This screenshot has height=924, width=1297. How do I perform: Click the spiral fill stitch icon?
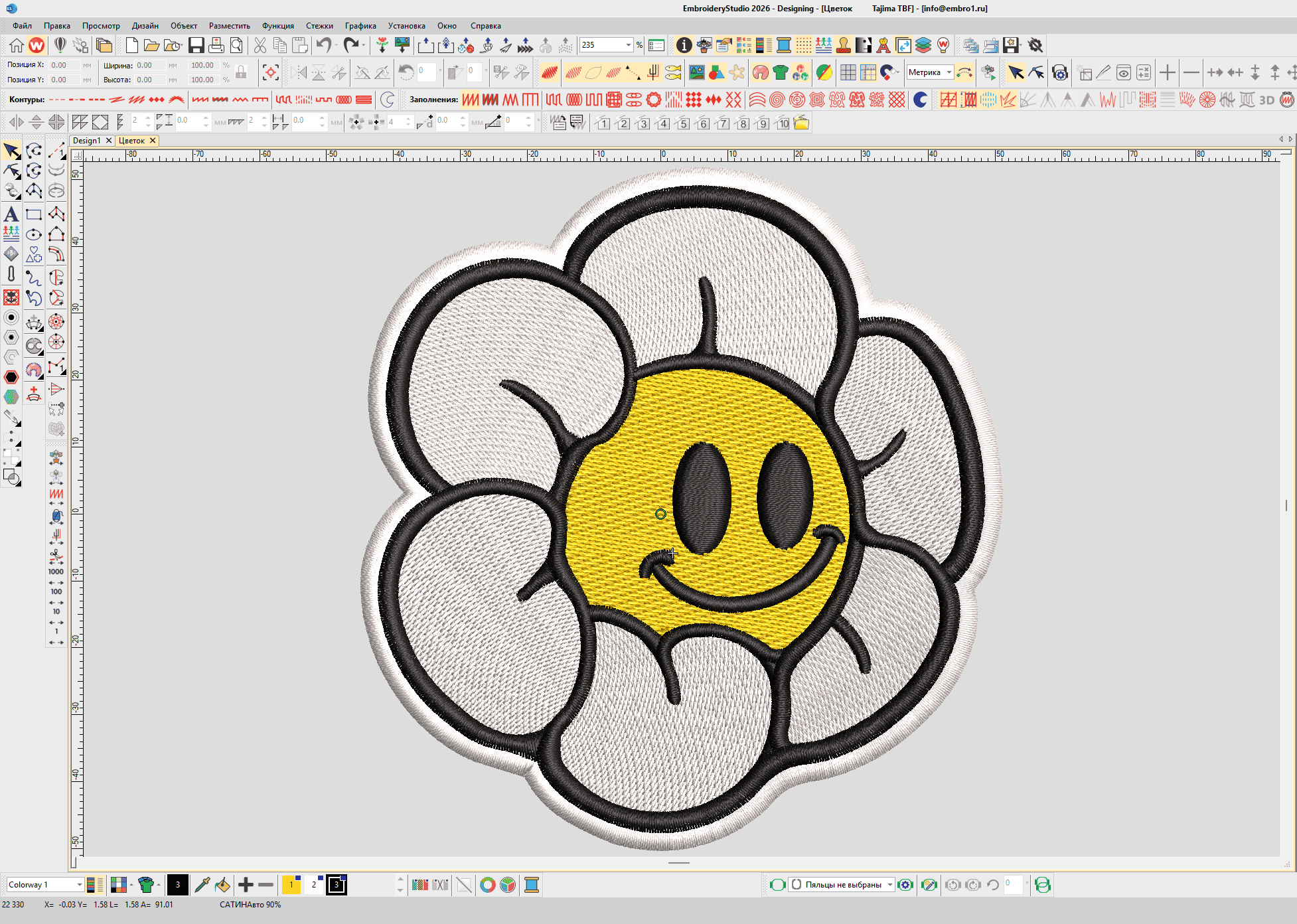(777, 100)
